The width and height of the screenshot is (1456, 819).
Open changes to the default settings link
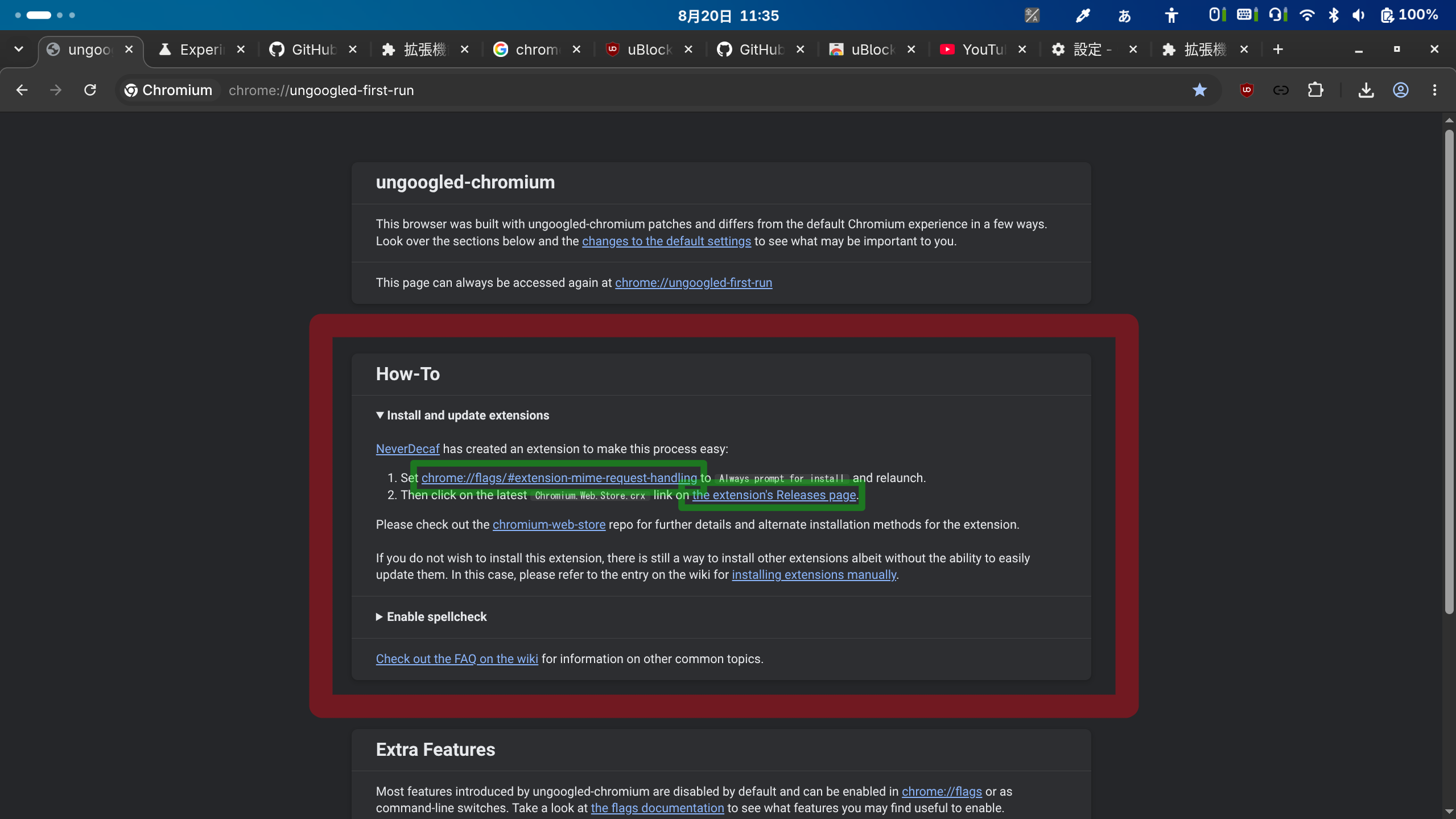[x=666, y=241]
